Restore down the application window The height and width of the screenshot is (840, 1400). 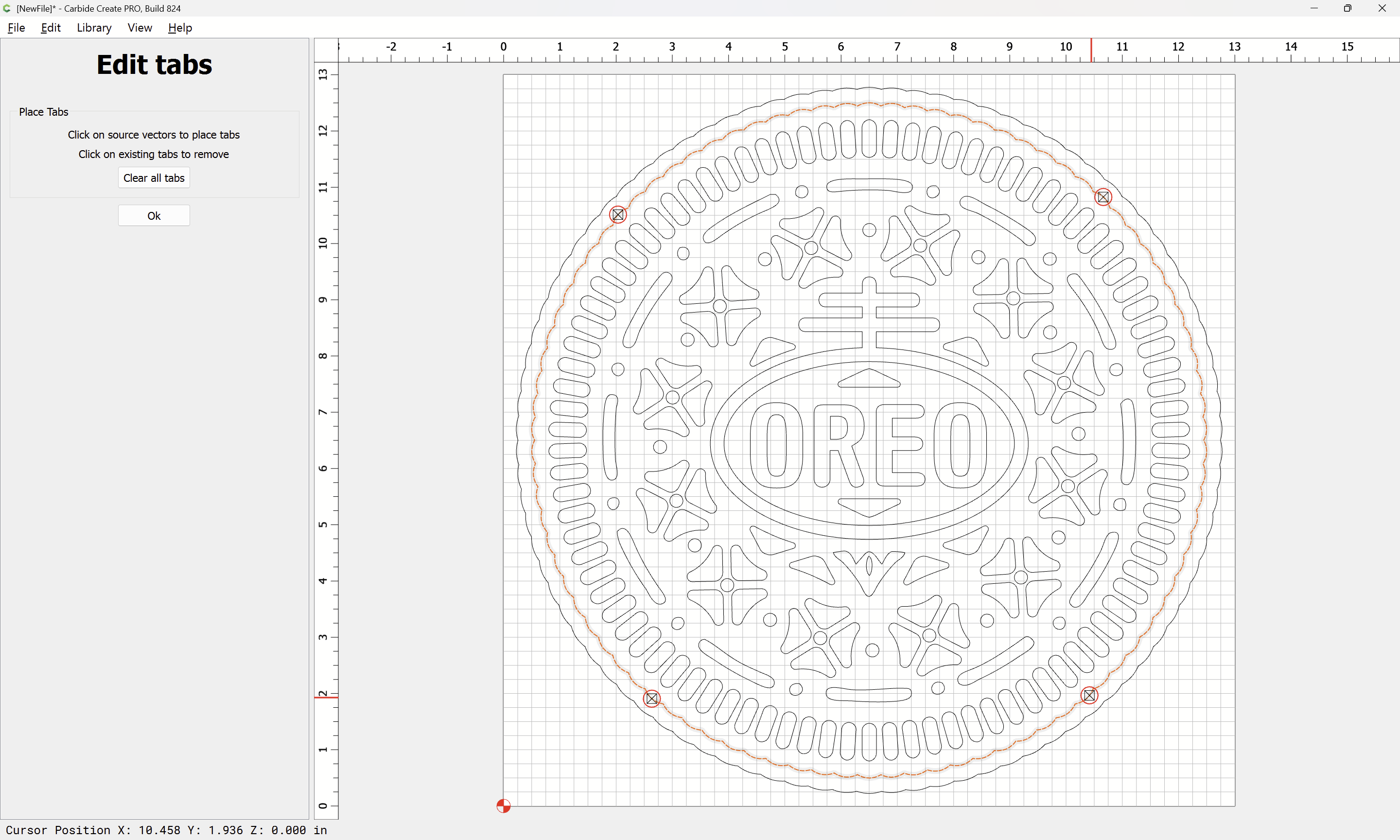coord(1347,8)
